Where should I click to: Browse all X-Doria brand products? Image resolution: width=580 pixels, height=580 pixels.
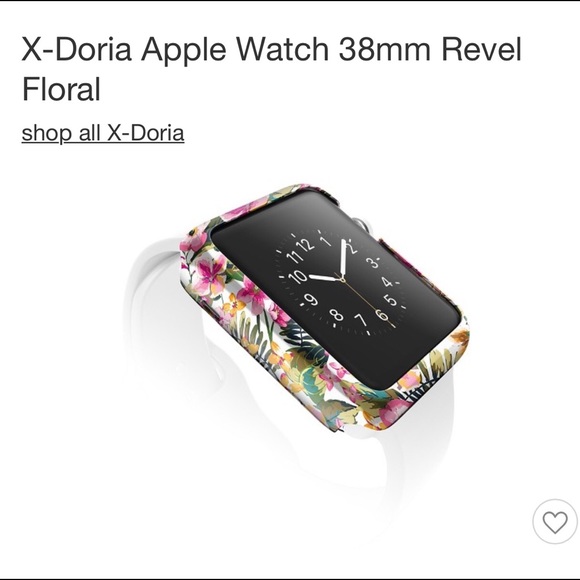[103, 133]
